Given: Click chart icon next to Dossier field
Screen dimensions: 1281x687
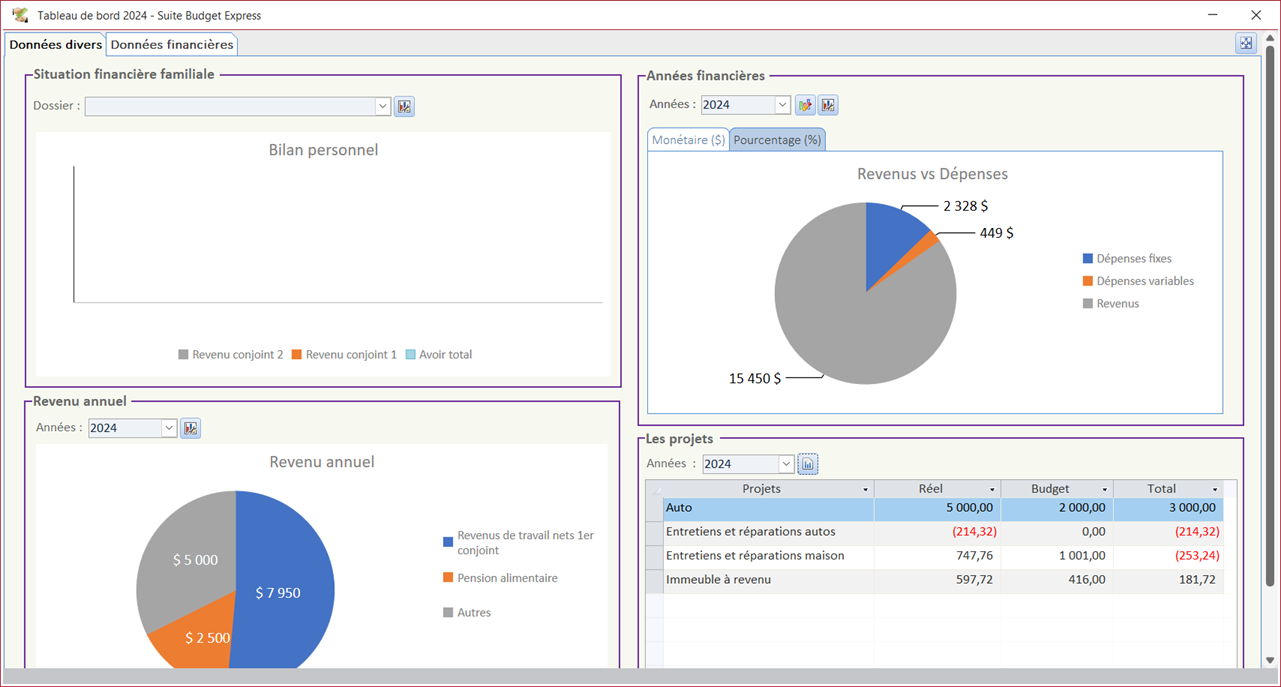Looking at the screenshot, I should click(x=404, y=106).
